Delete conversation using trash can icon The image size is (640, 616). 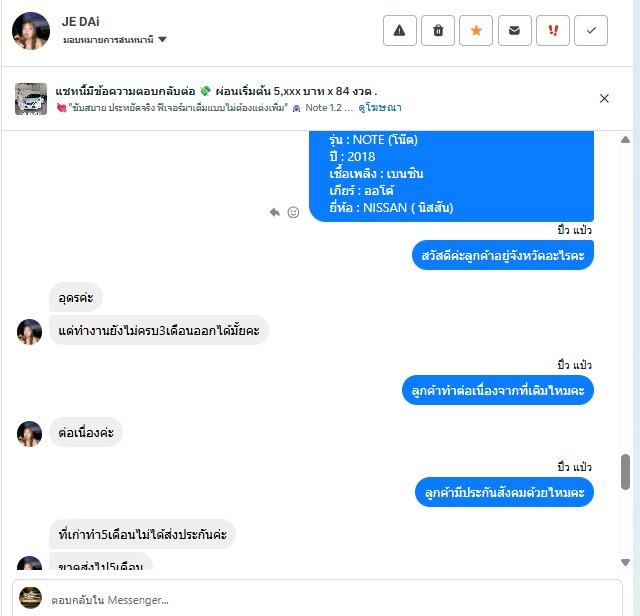(x=438, y=31)
